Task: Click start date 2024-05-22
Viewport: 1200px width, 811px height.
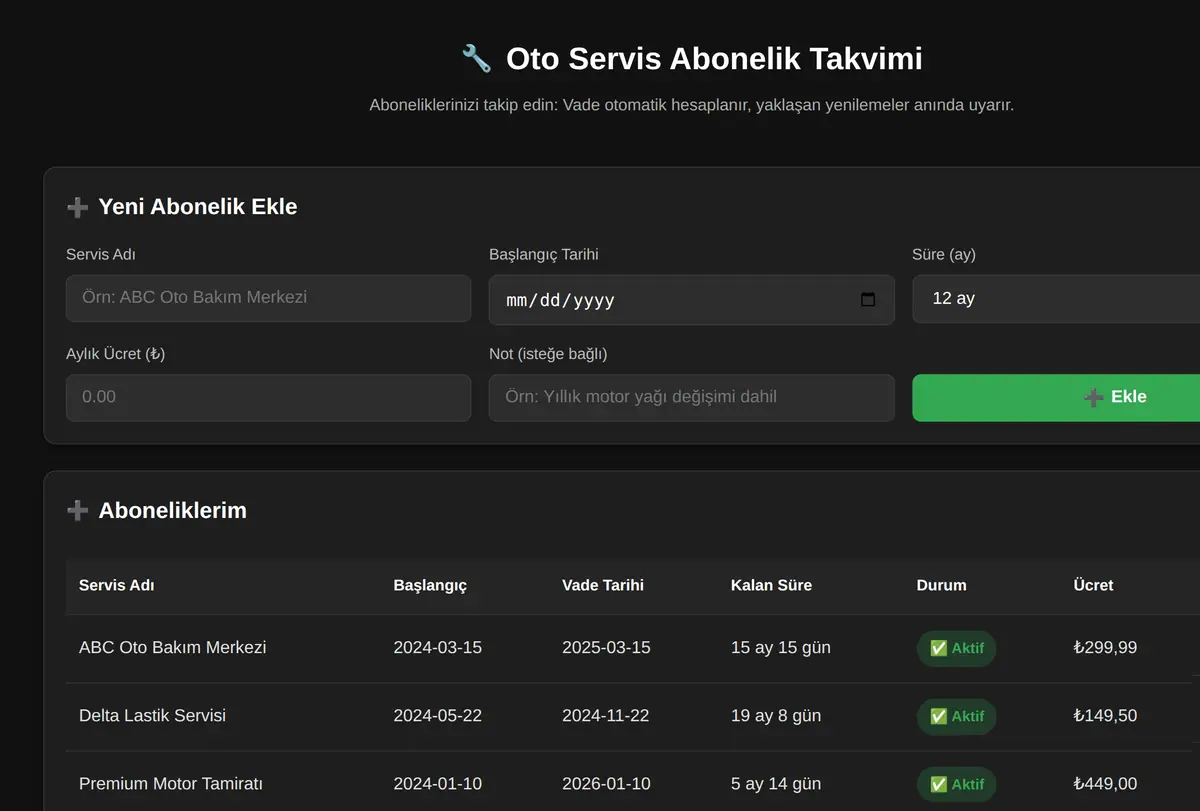Action: [x=437, y=715]
